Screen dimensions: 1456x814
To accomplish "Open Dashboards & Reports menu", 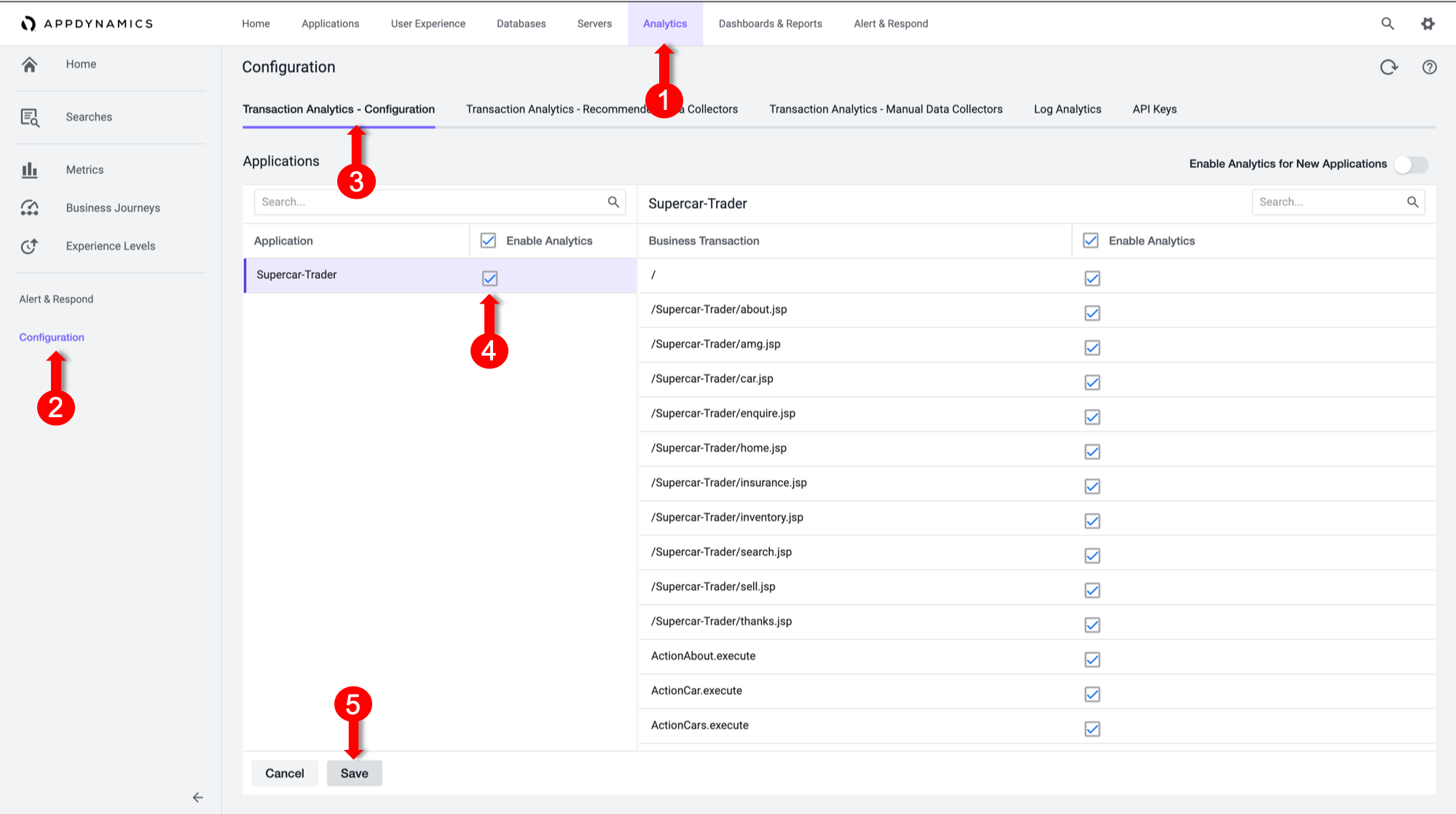I will (770, 23).
